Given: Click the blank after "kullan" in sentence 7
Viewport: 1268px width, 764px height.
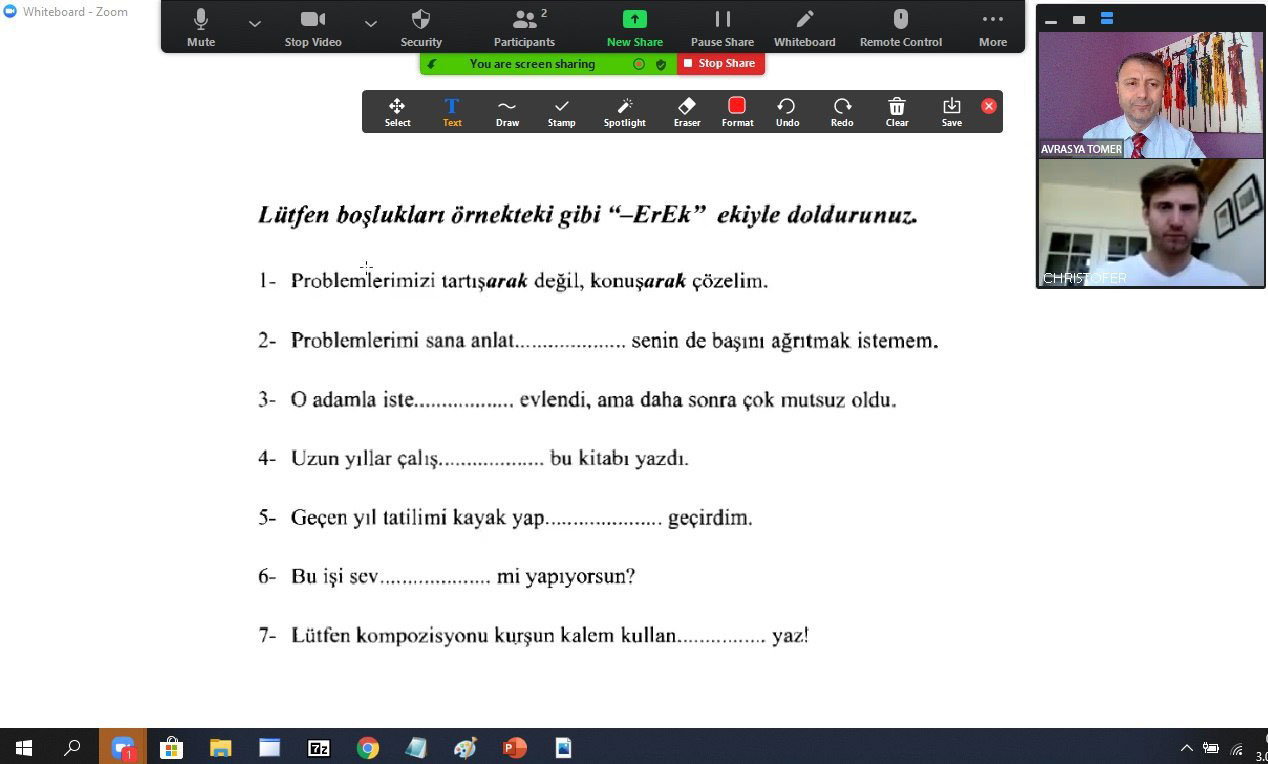Looking at the screenshot, I should point(722,638).
